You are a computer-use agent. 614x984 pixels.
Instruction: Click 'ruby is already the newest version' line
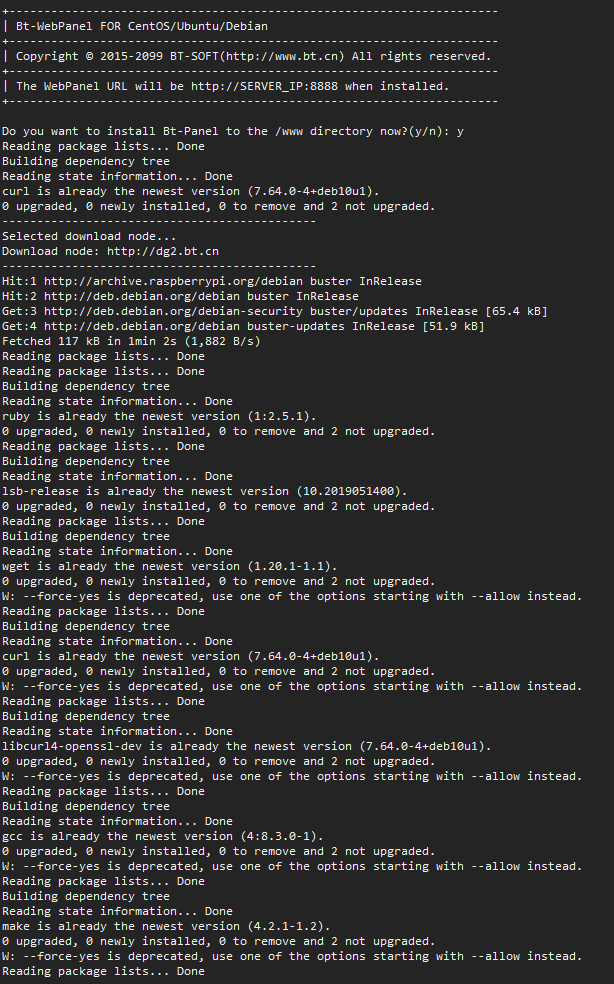pyautogui.click(x=159, y=417)
